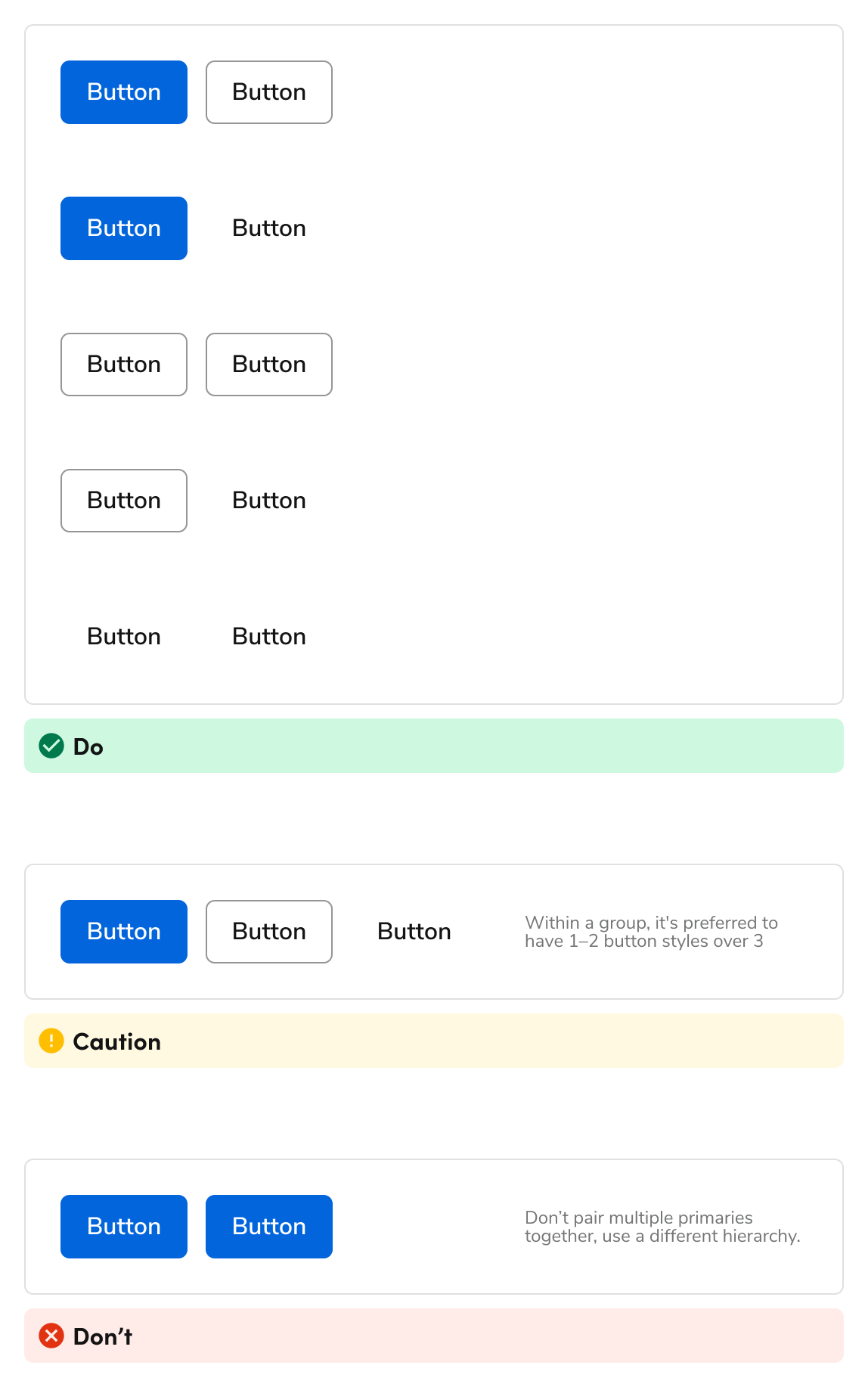The image size is (868, 1387).
Task: Select the primary blue Button in the top row
Action: tap(123, 92)
